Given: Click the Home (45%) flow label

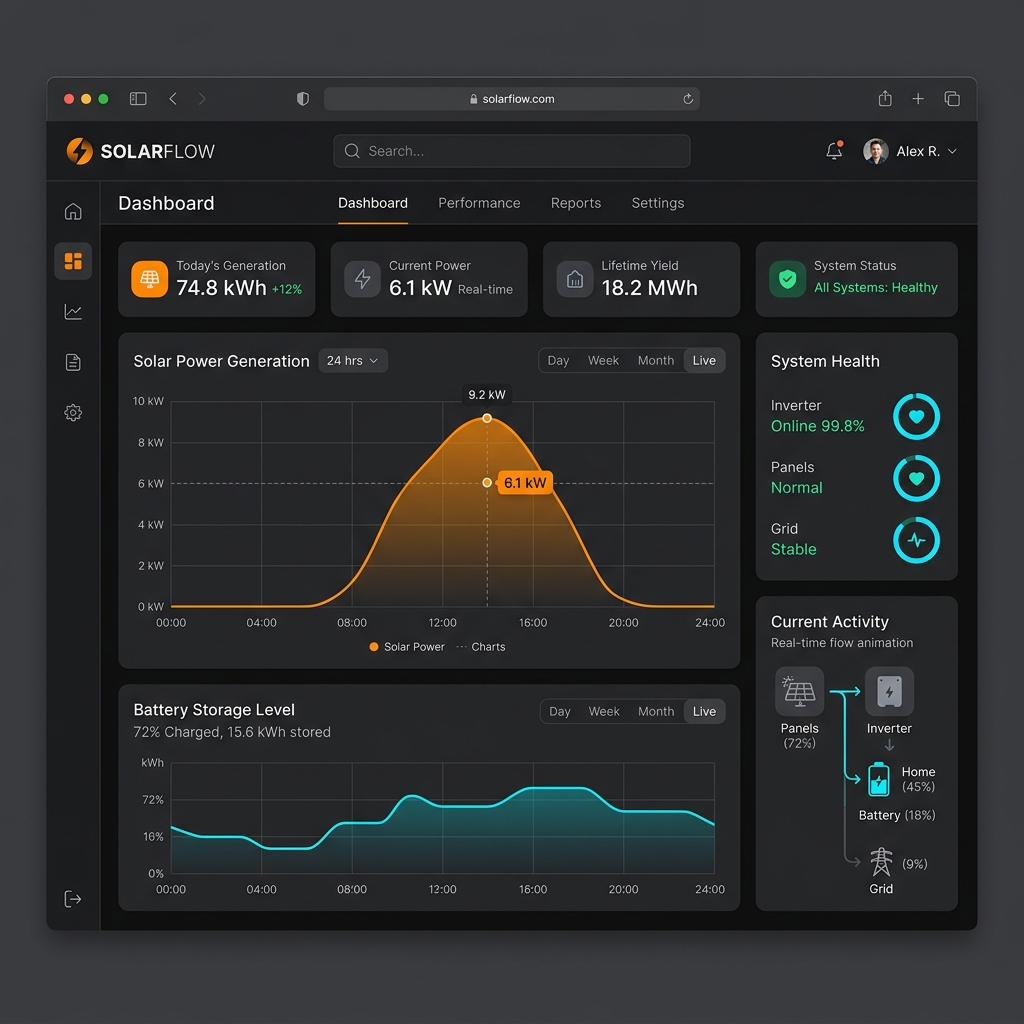Looking at the screenshot, I should [x=918, y=779].
